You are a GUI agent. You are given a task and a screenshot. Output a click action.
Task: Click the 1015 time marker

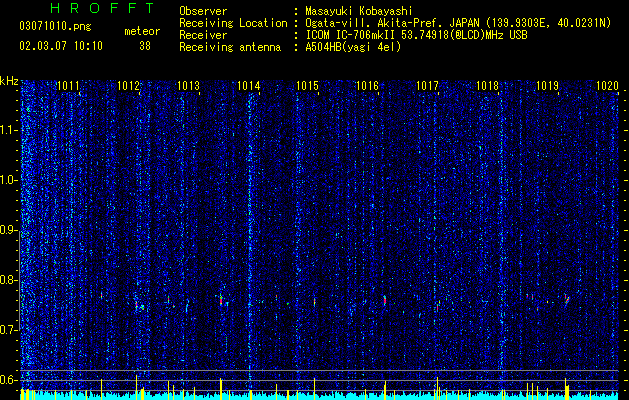pyautogui.click(x=308, y=85)
